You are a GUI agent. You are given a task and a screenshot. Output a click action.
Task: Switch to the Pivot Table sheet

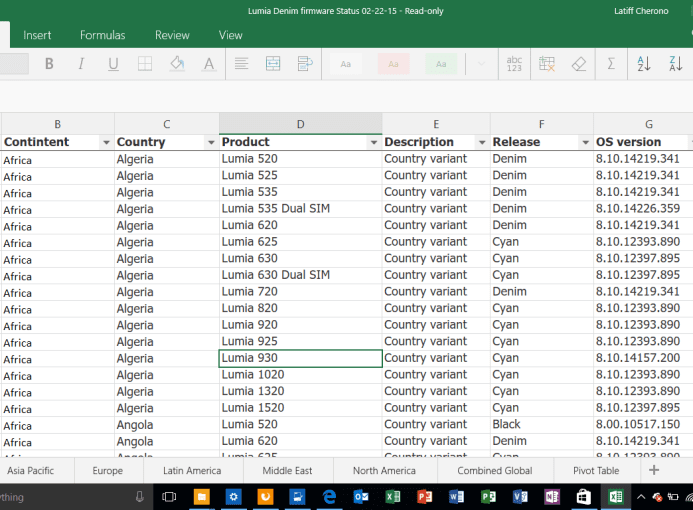(596, 471)
